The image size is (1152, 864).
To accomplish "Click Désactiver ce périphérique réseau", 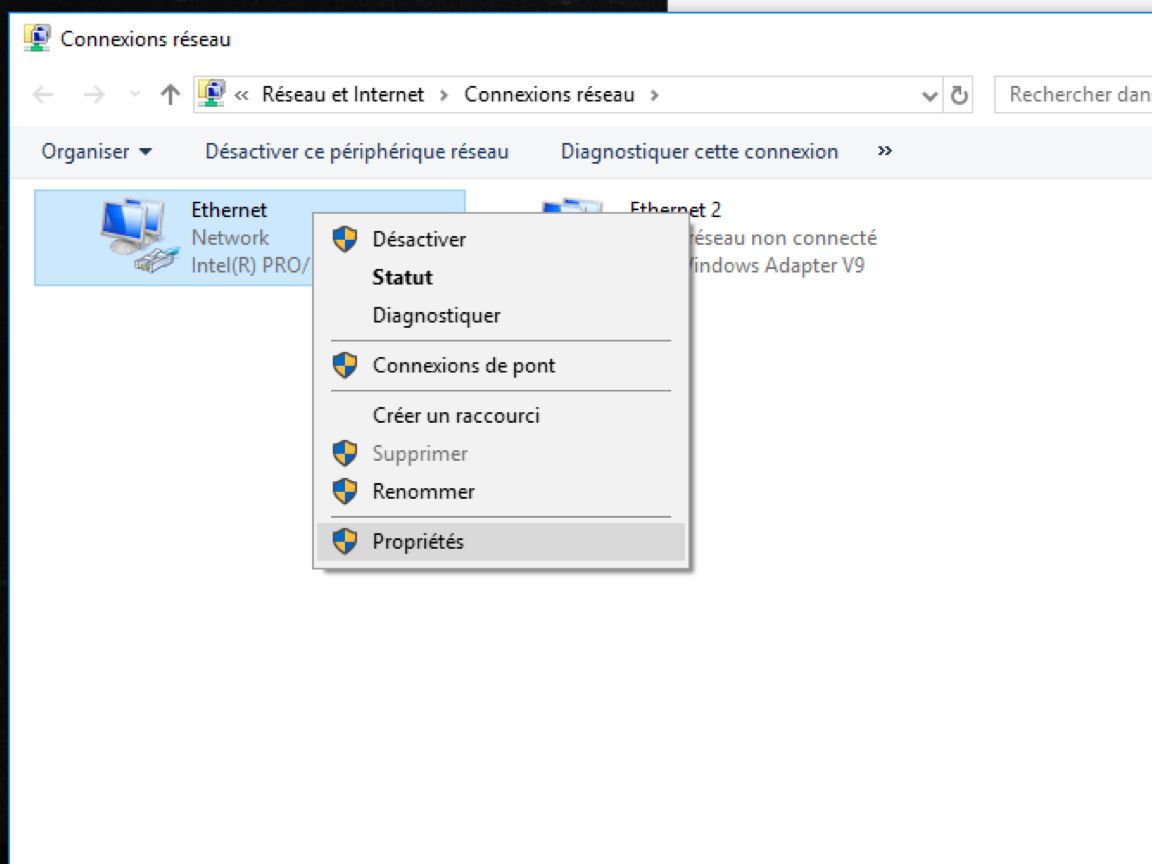I will coord(357,151).
